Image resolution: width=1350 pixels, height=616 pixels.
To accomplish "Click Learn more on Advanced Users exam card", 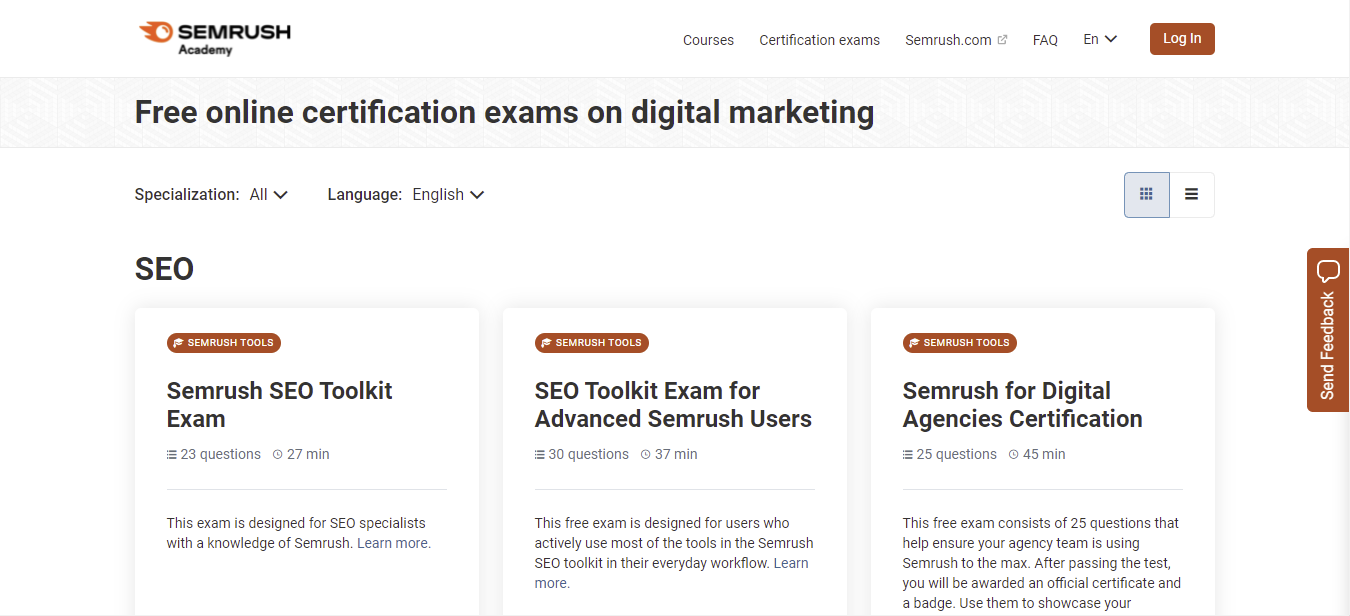I will [x=671, y=573].
